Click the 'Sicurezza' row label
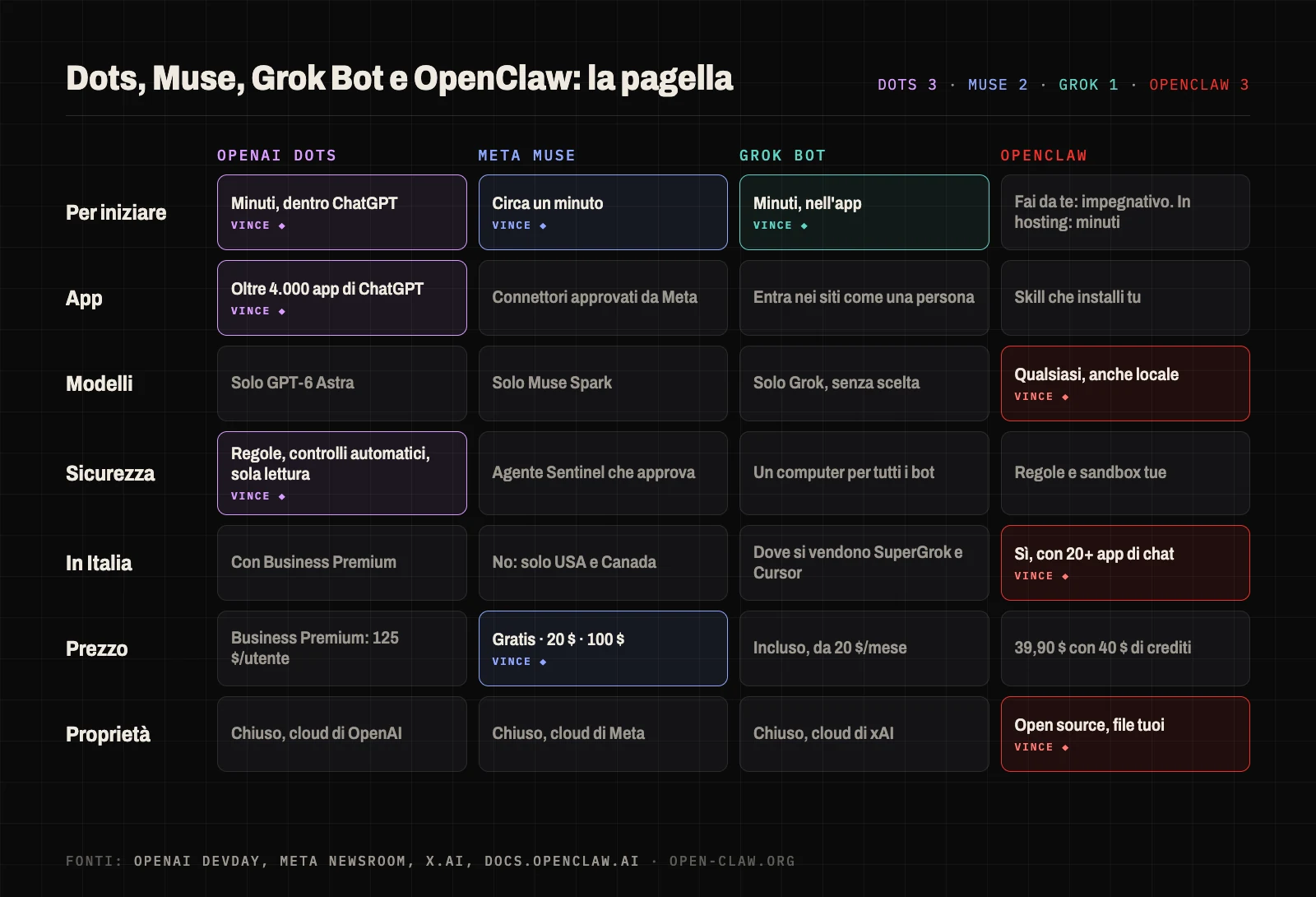Image resolution: width=1316 pixels, height=897 pixels. coord(110,473)
